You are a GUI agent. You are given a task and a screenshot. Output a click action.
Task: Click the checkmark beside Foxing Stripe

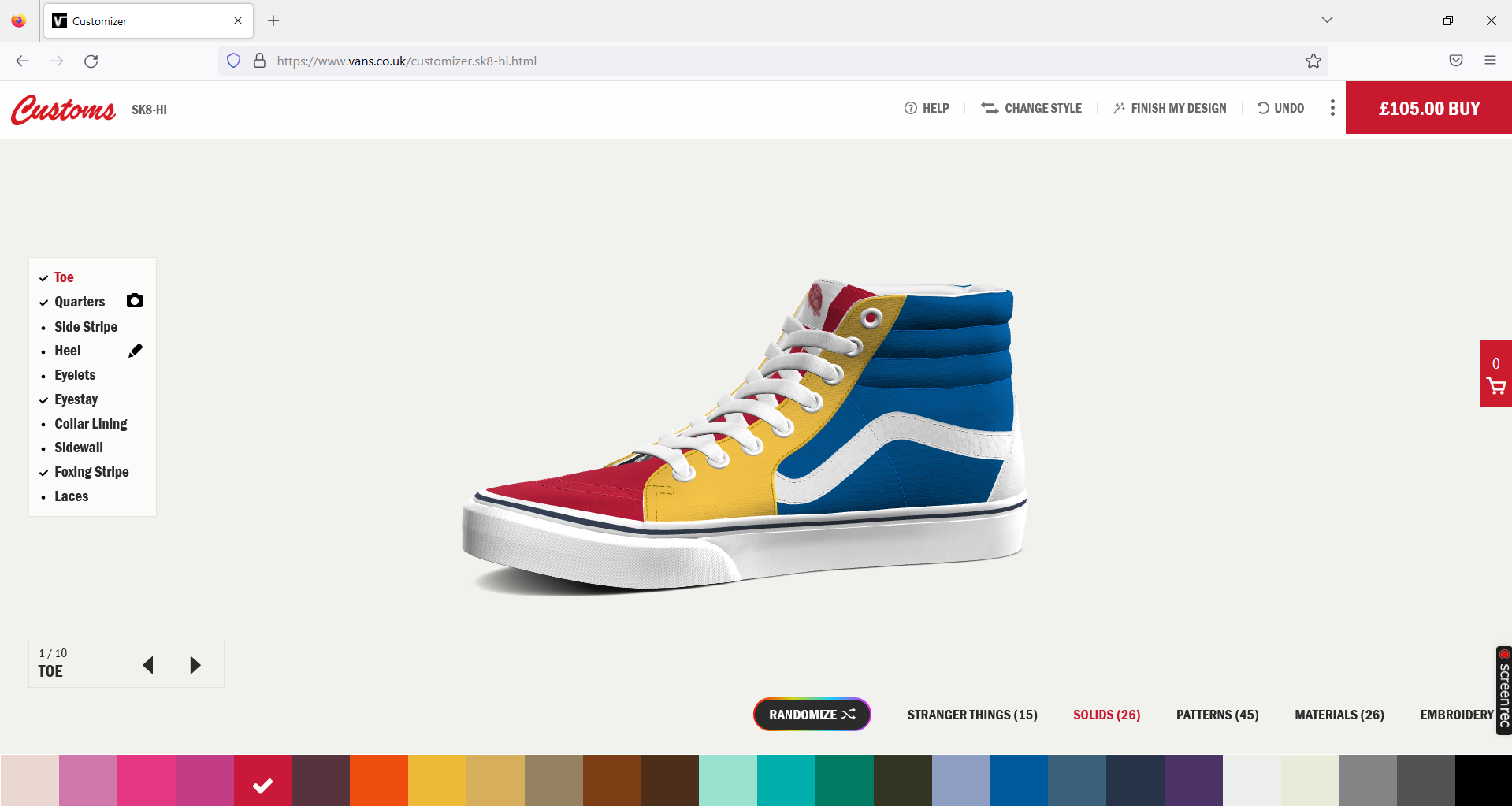tap(43, 472)
